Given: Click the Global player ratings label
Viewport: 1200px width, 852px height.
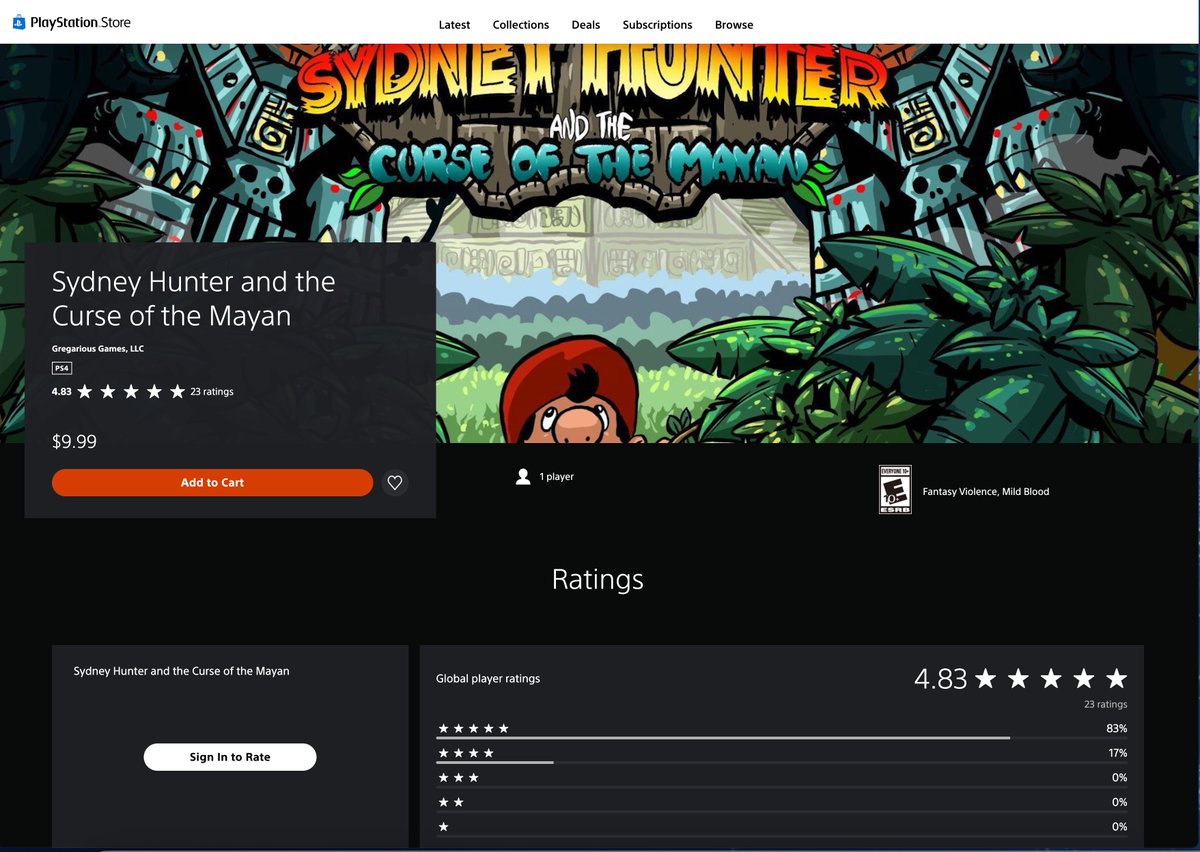Looking at the screenshot, I should (488, 678).
